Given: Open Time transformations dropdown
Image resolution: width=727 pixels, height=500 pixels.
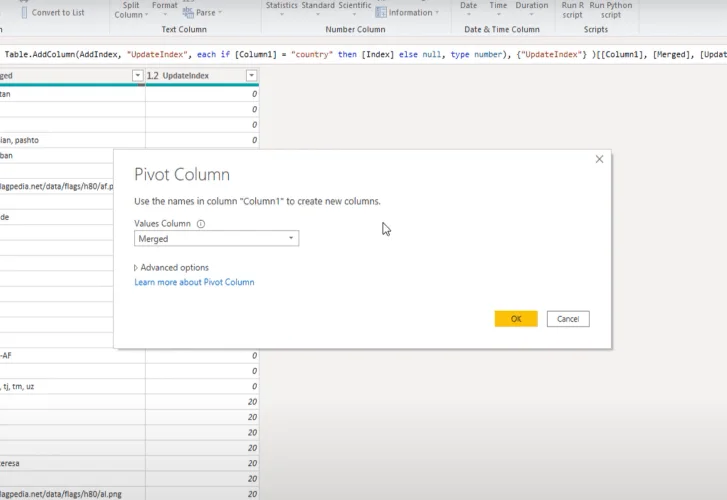Looking at the screenshot, I should coord(498,9).
